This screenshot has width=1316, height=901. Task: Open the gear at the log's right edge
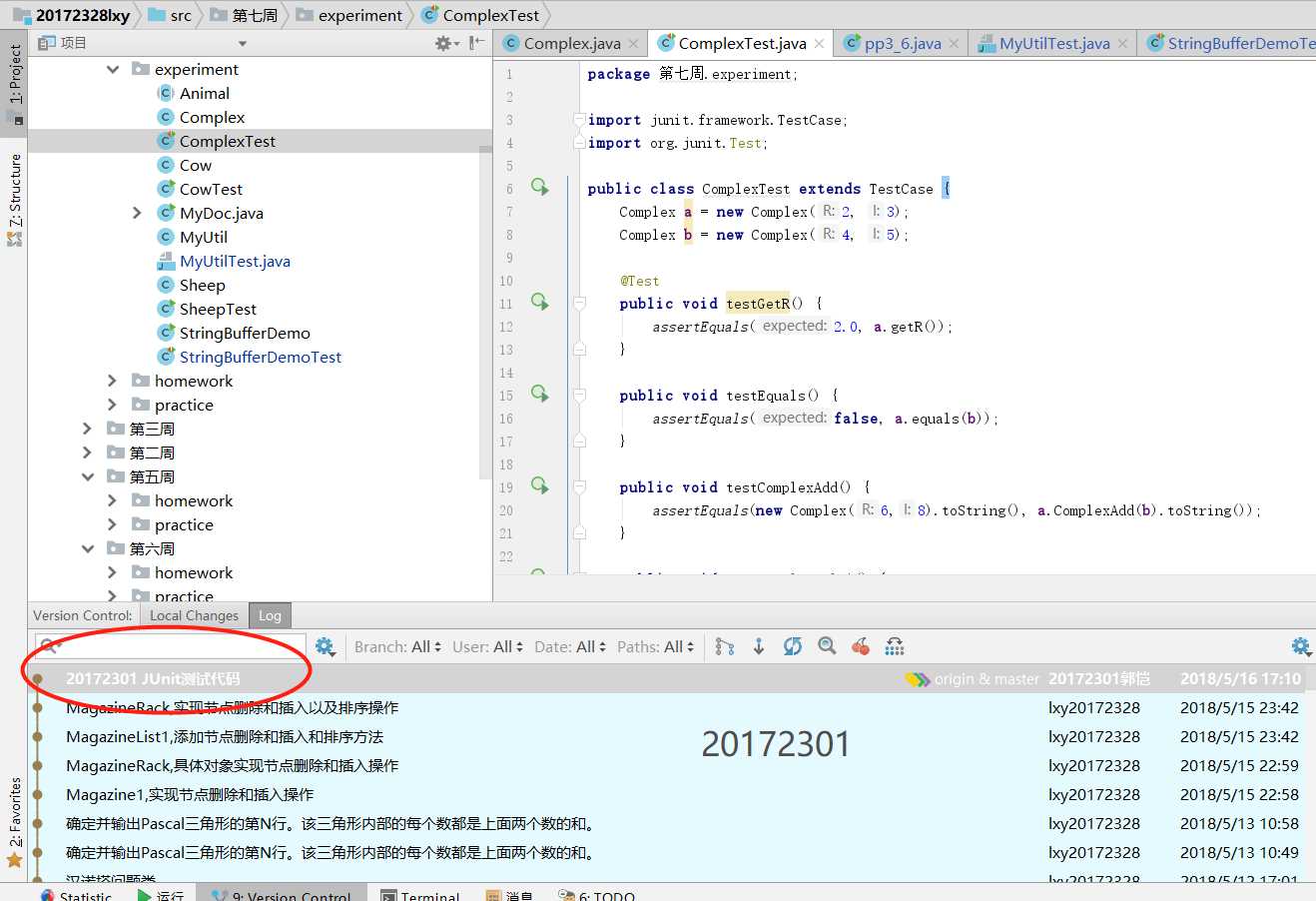coord(1300,646)
